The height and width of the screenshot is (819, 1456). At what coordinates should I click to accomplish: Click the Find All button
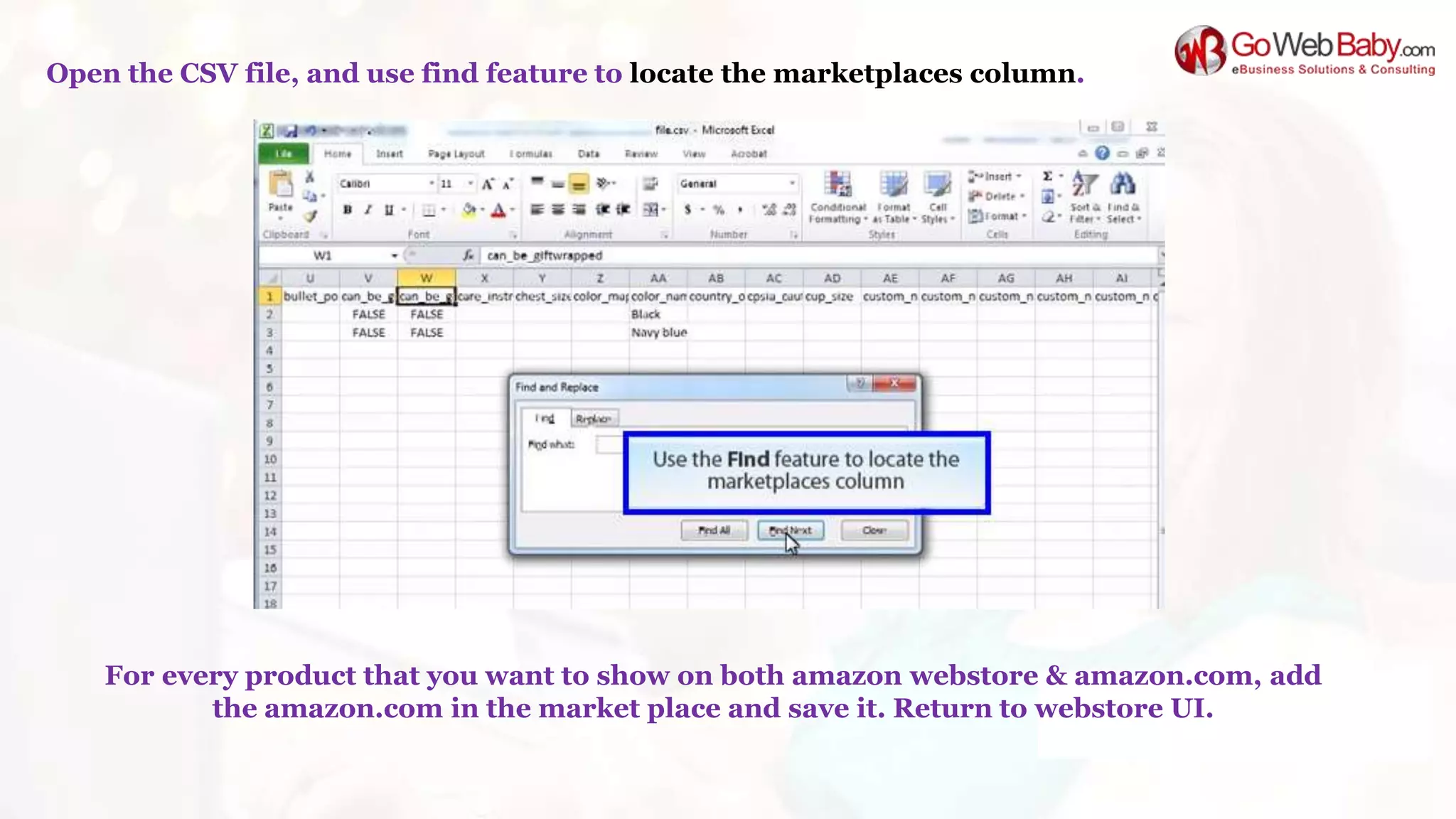pyautogui.click(x=714, y=530)
